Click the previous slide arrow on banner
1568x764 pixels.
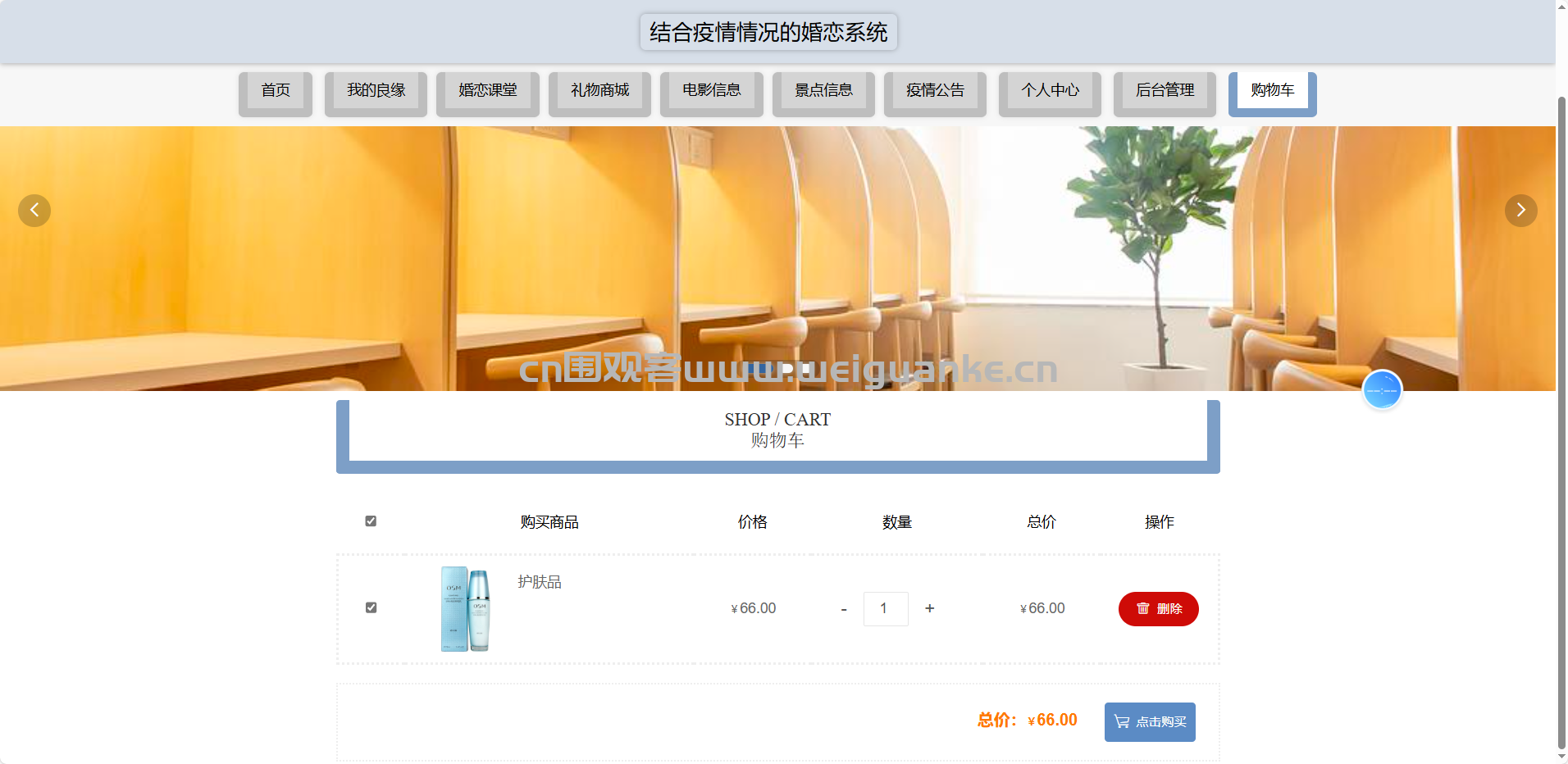click(34, 211)
